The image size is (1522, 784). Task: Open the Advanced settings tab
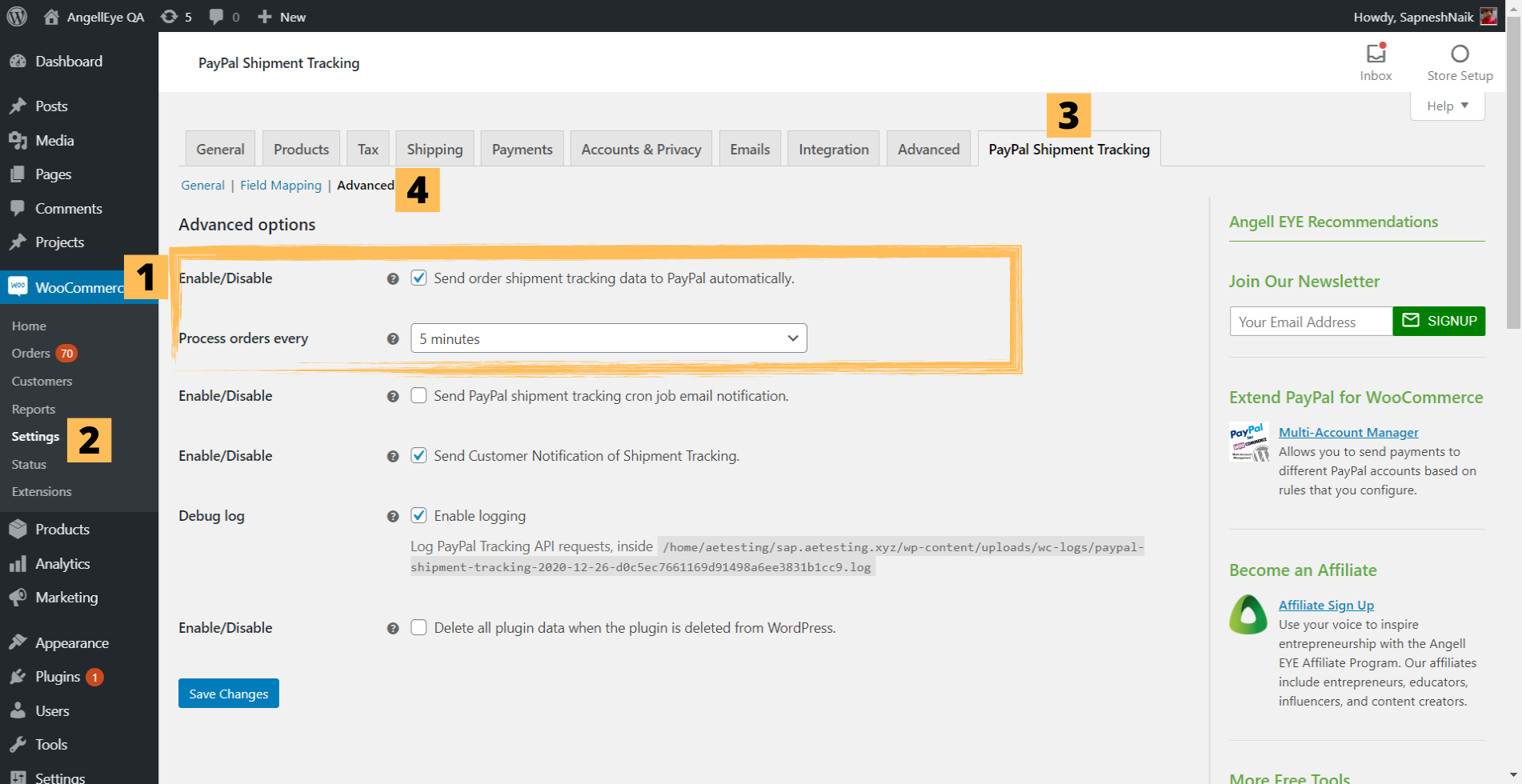[x=928, y=149]
